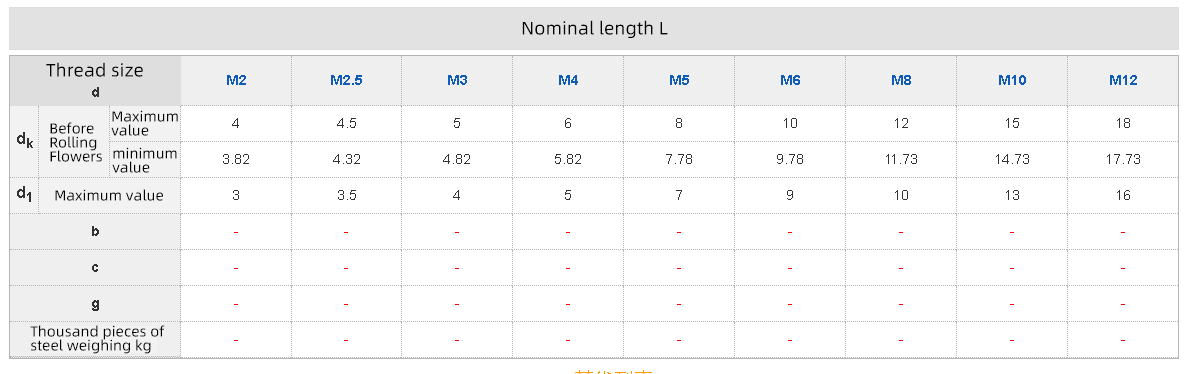Click the M5 column header
This screenshot has width=1190, height=374.
[679, 80]
